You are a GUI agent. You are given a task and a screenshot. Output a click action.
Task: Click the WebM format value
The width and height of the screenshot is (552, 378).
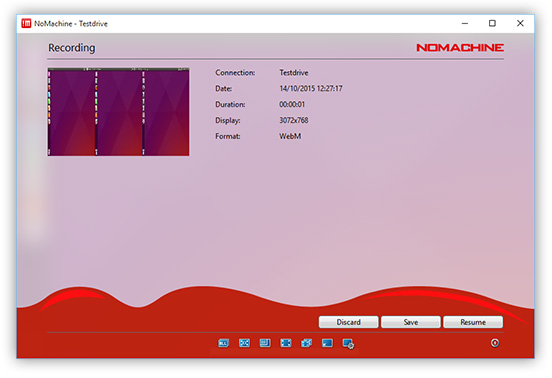point(290,136)
